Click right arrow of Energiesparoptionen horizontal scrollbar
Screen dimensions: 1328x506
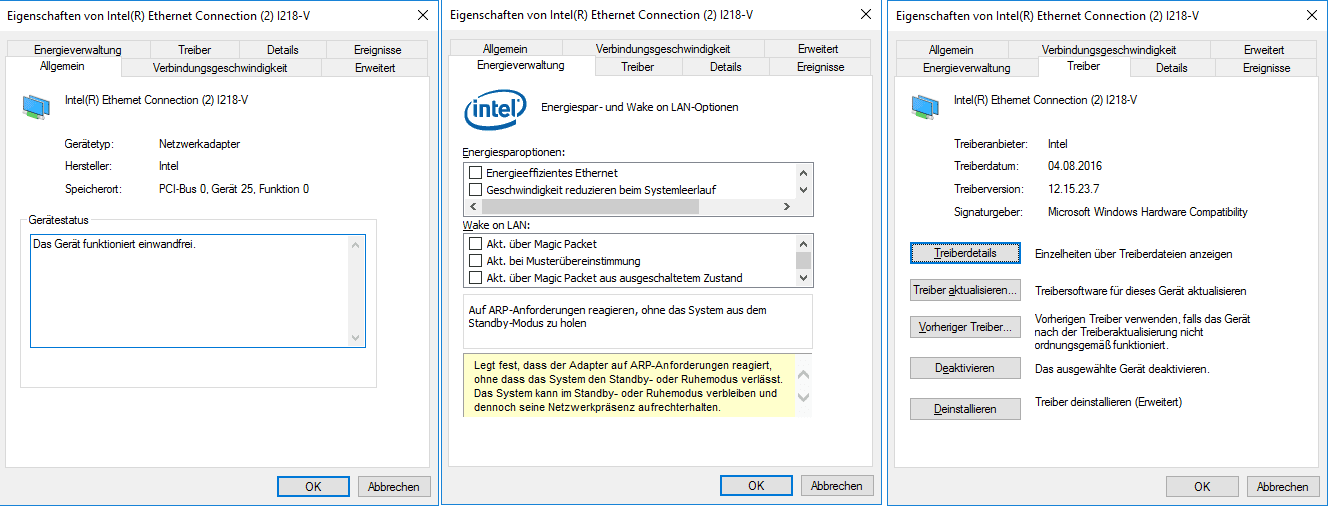(786, 207)
